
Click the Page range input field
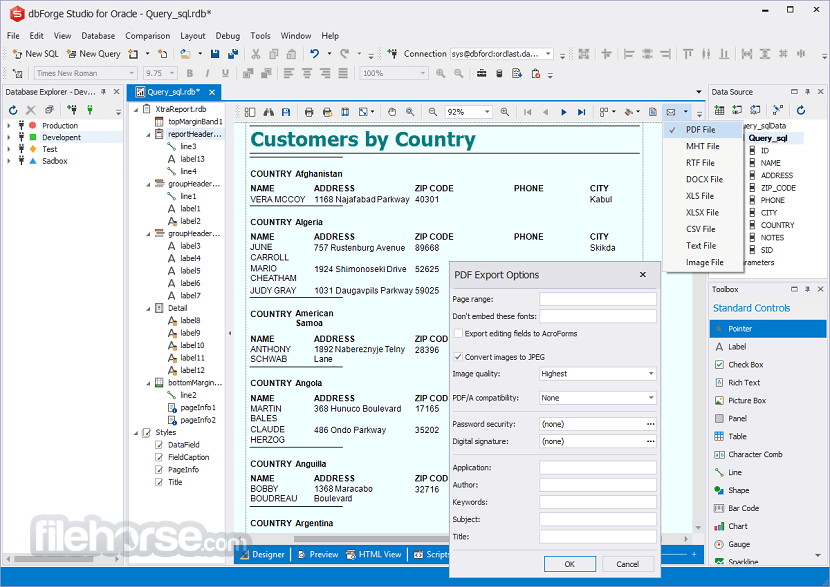[x=598, y=299]
